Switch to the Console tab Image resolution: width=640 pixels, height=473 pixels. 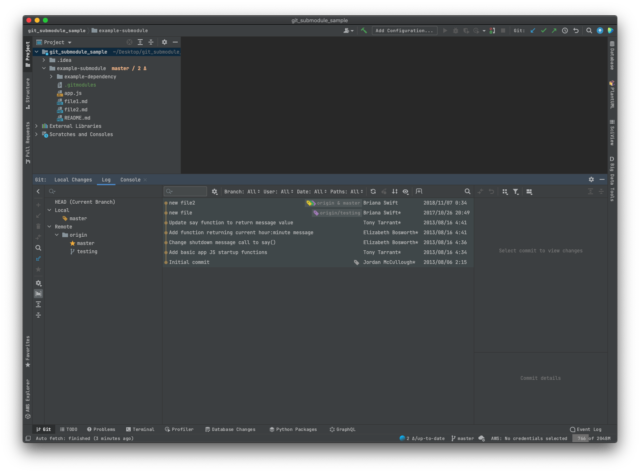[130, 180]
